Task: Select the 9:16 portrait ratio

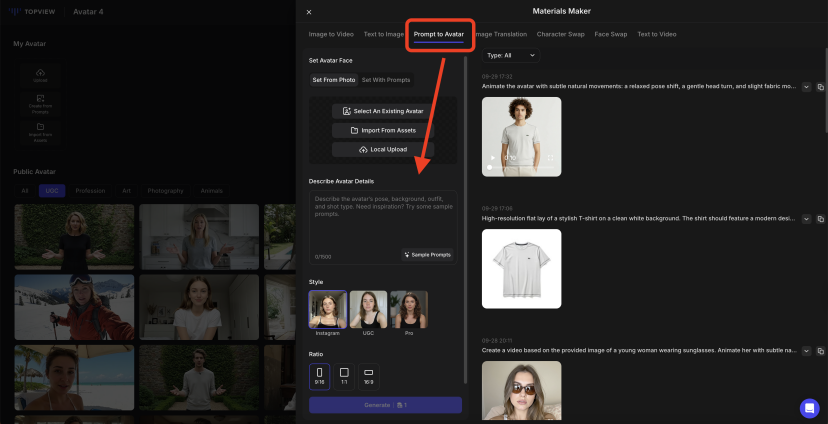Action: (319, 376)
